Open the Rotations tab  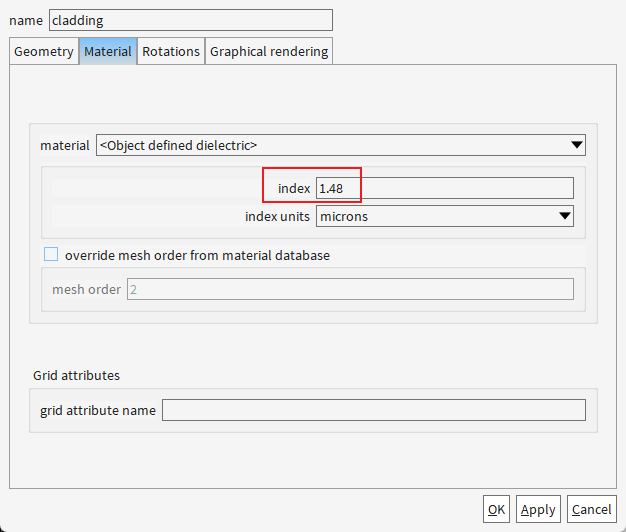click(171, 51)
